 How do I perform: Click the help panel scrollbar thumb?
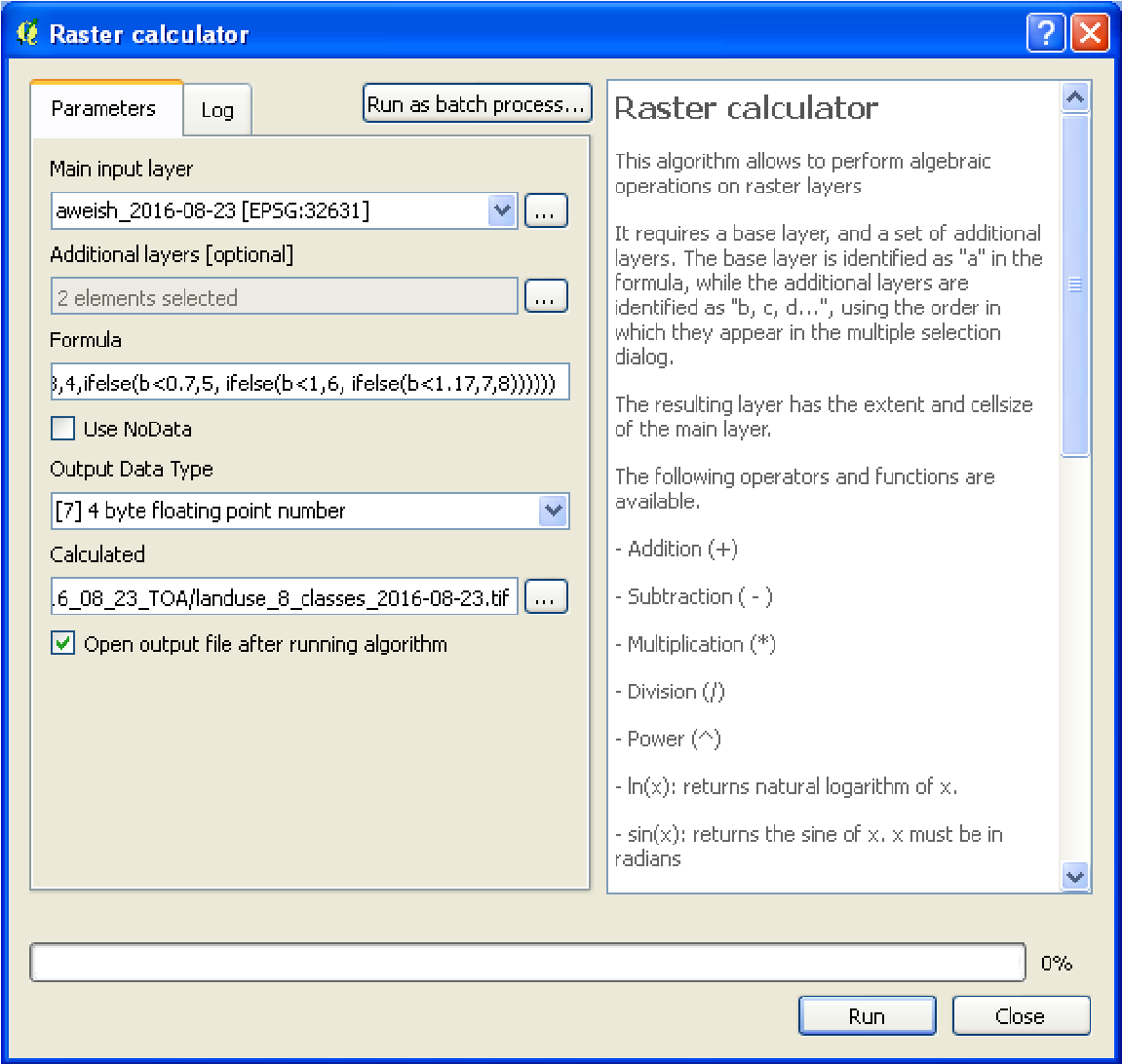pos(1075,285)
